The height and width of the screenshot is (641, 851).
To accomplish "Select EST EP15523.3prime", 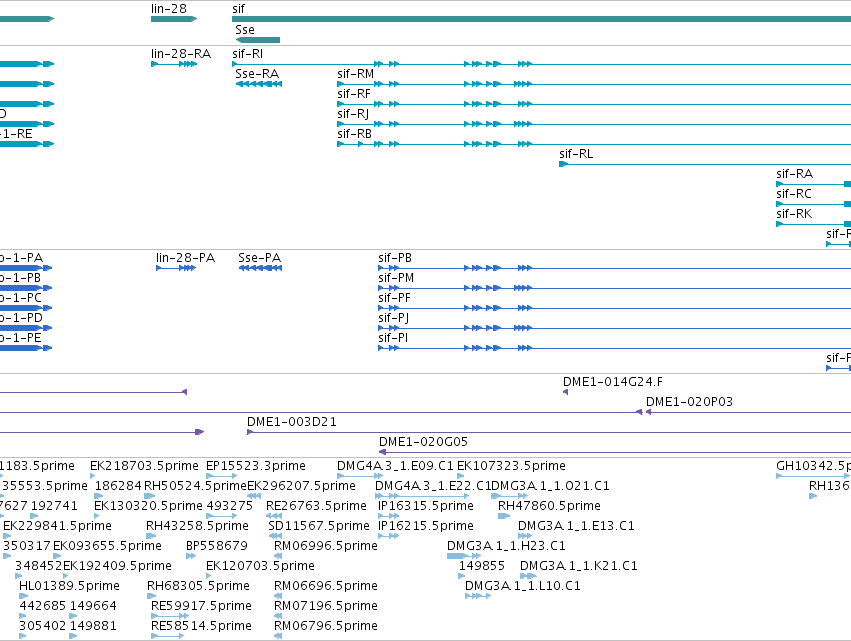I will click(x=256, y=466).
